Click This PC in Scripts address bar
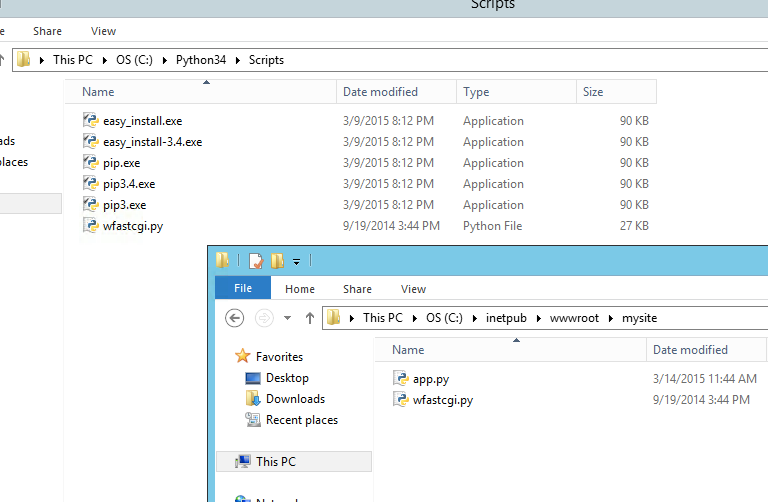The height and width of the screenshot is (502, 768). point(73,60)
